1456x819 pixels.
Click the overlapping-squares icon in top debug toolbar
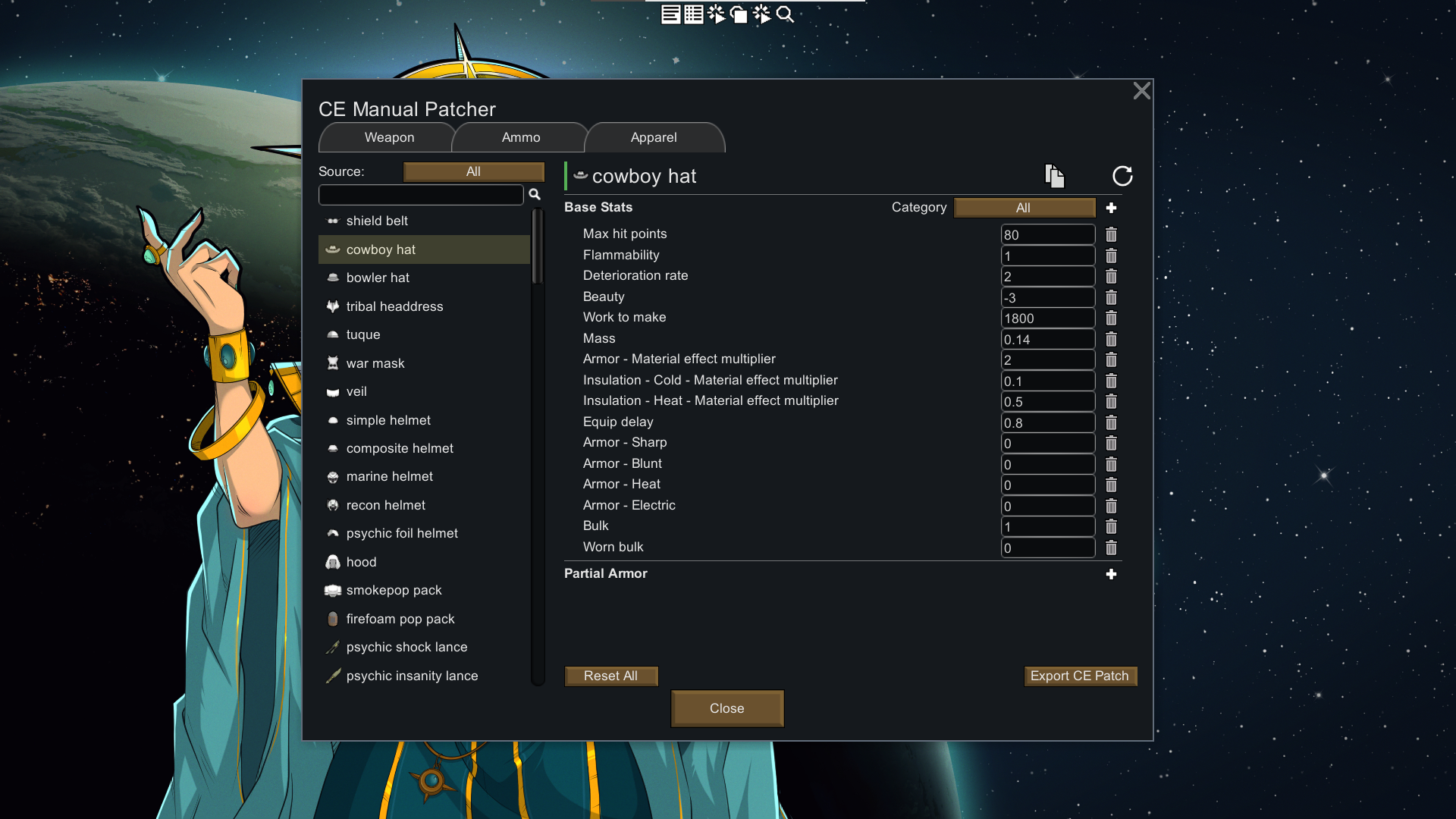(739, 14)
